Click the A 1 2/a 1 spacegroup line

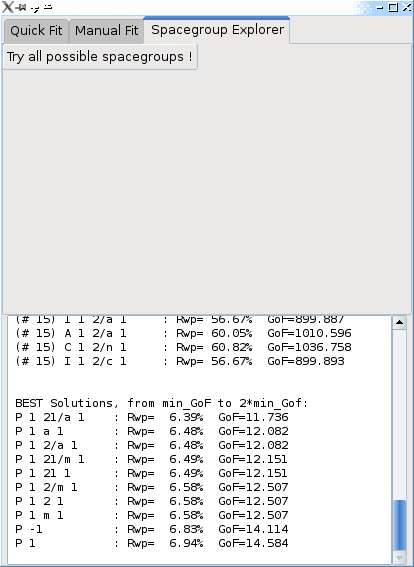[183, 333]
